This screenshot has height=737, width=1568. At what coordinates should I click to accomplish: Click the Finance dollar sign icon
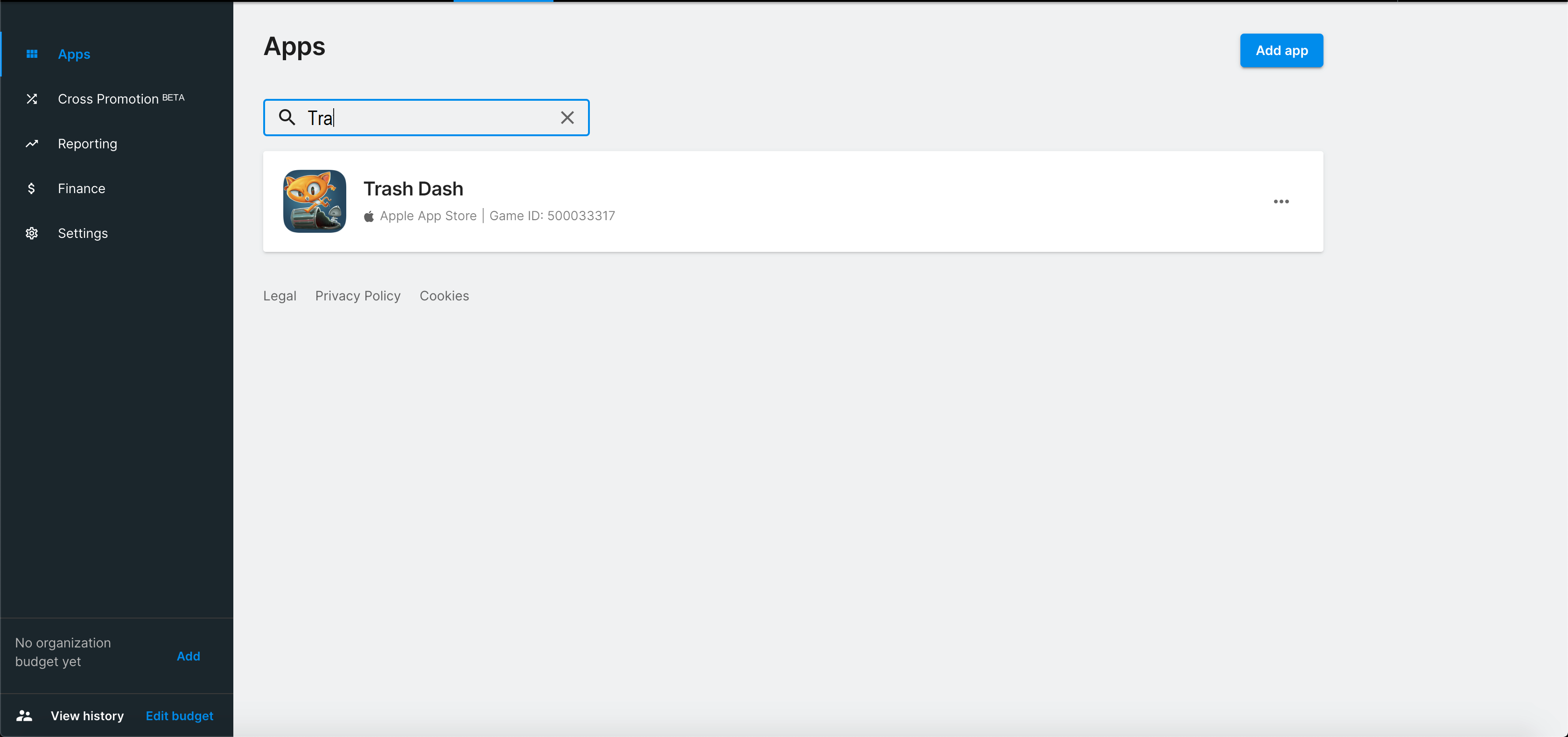pos(32,188)
